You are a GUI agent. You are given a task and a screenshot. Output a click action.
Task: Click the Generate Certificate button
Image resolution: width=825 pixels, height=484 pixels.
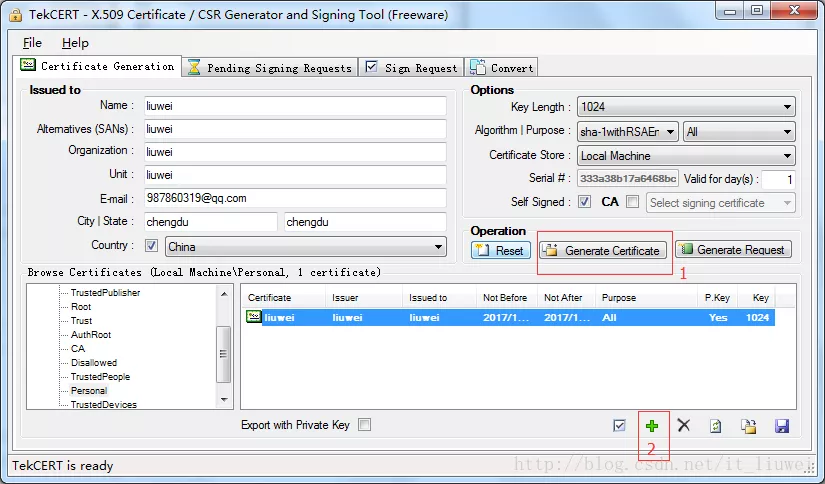(x=603, y=250)
